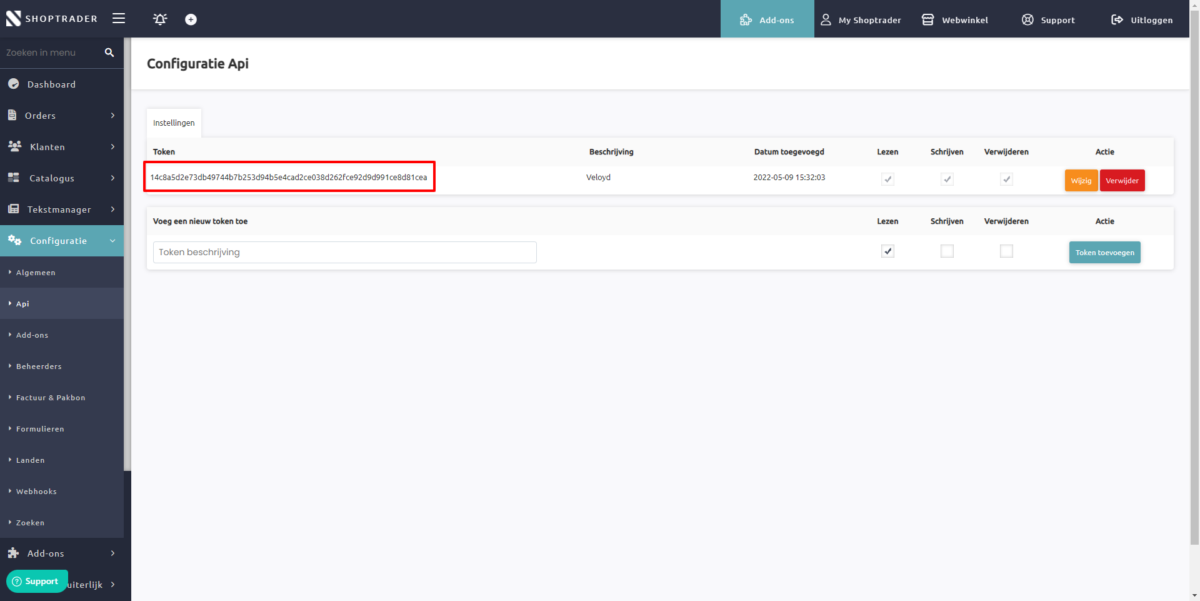Click the lightbulb icon in top bar
Viewport: 1200px width, 601px height.
tap(160, 19)
